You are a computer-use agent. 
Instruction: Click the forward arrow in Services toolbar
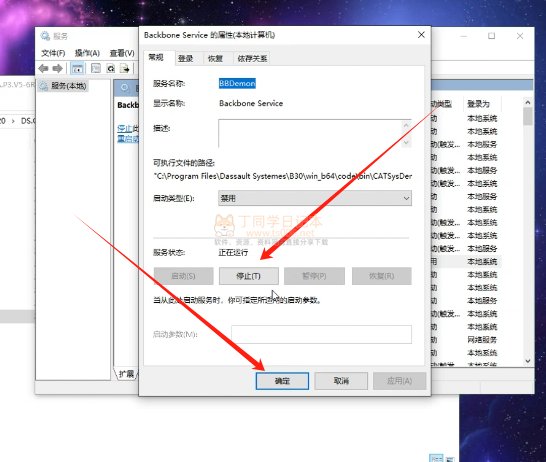(x=57, y=69)
